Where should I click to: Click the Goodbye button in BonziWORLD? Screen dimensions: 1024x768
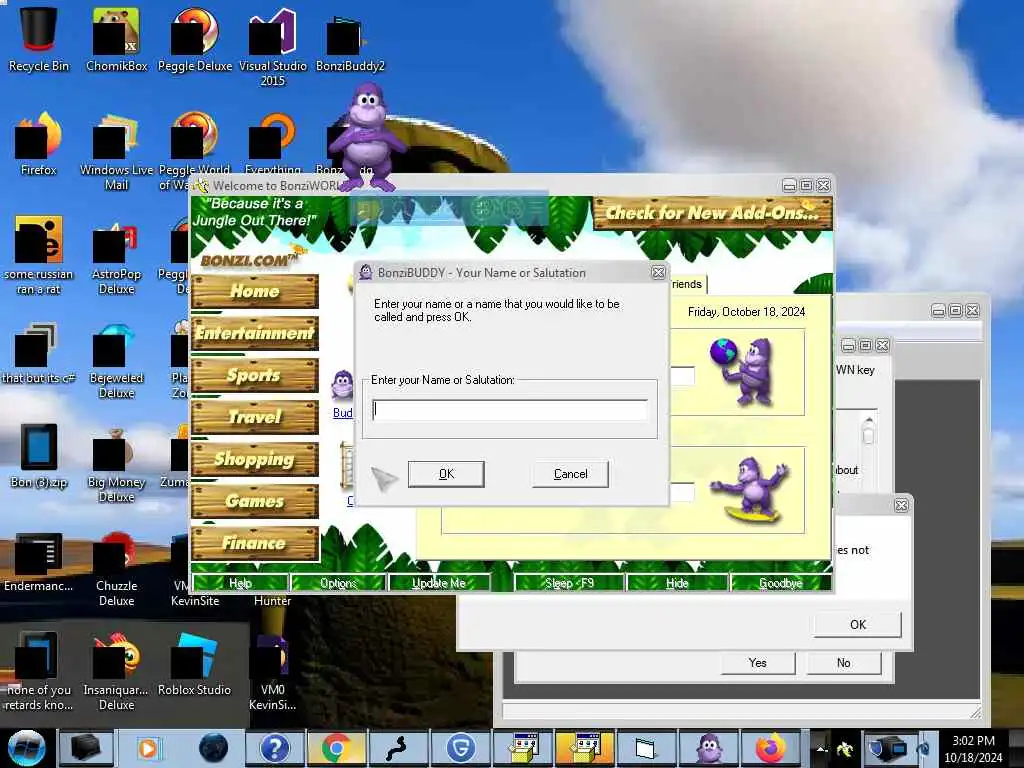pyautogui.click(x=781, y=583)
